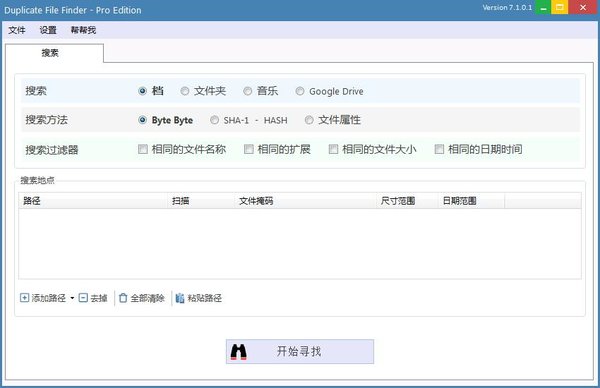This screenshot has height=388, width=600.
Task: Click the clipboard icon for 粘贴路径
Action: 180,298
